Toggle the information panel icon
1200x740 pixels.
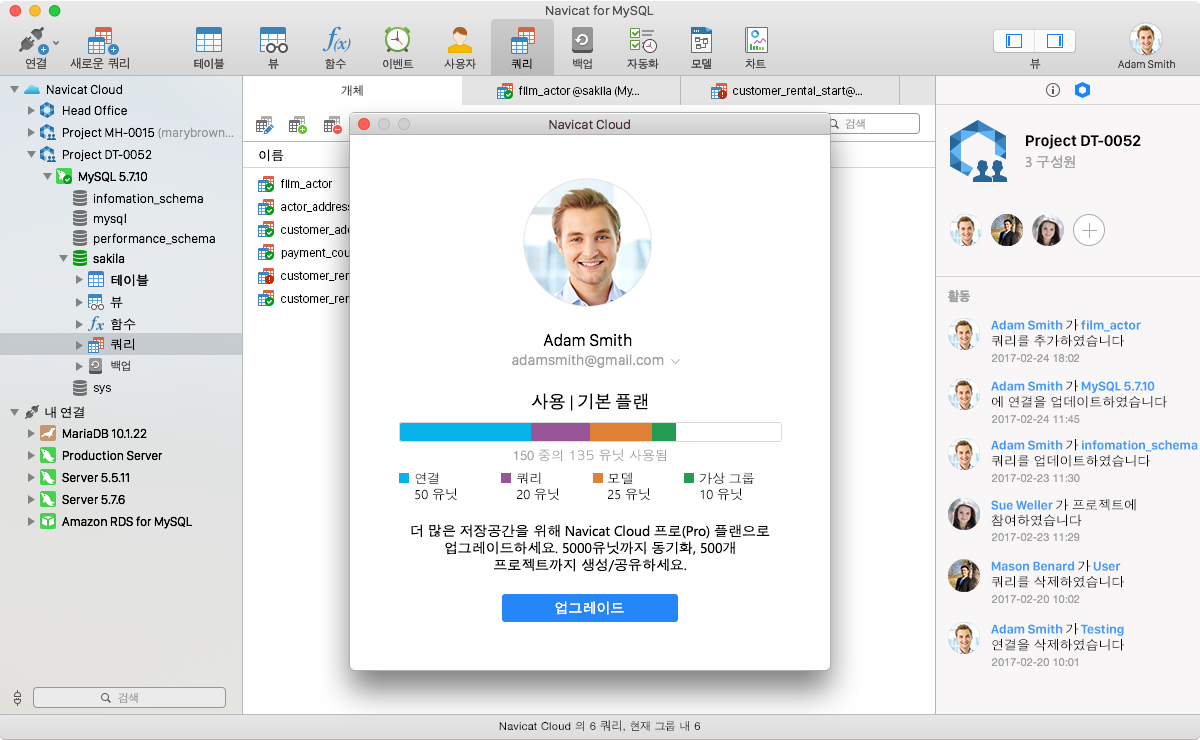[1052, 89]
